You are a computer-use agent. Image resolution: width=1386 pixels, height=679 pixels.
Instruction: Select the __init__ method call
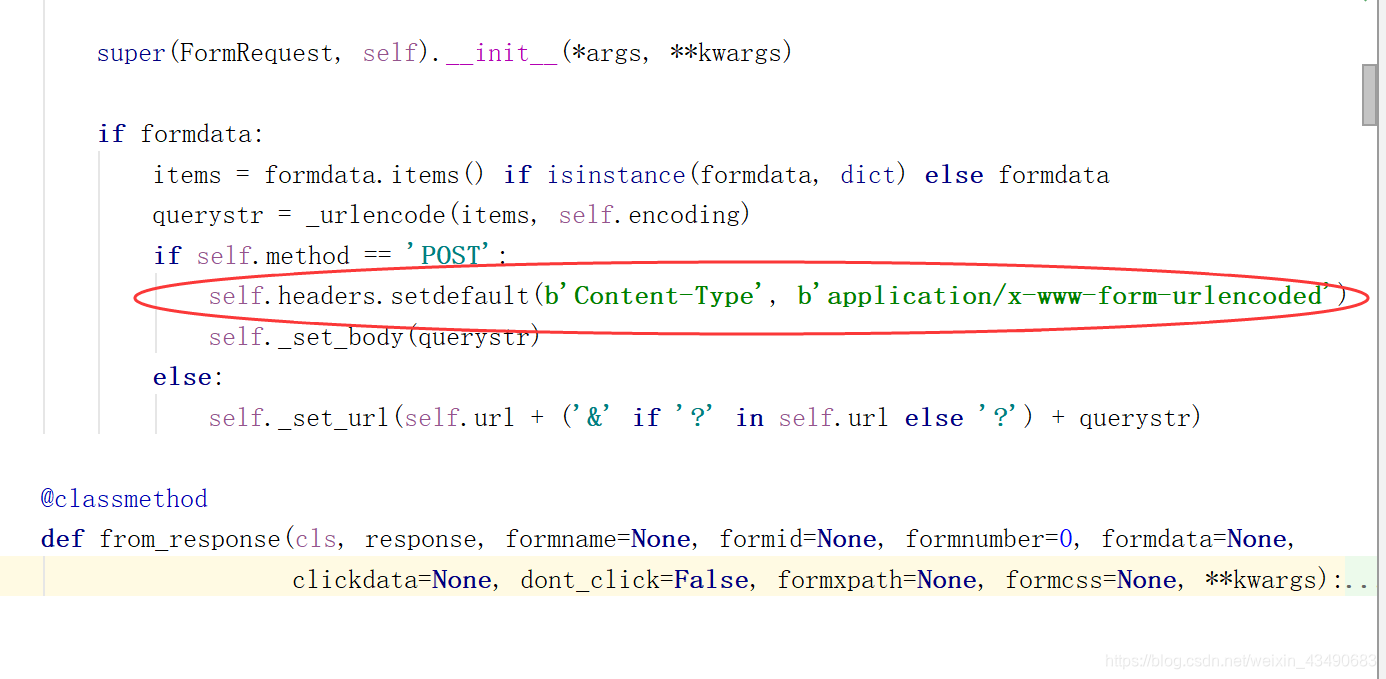(x=501, y=52)
